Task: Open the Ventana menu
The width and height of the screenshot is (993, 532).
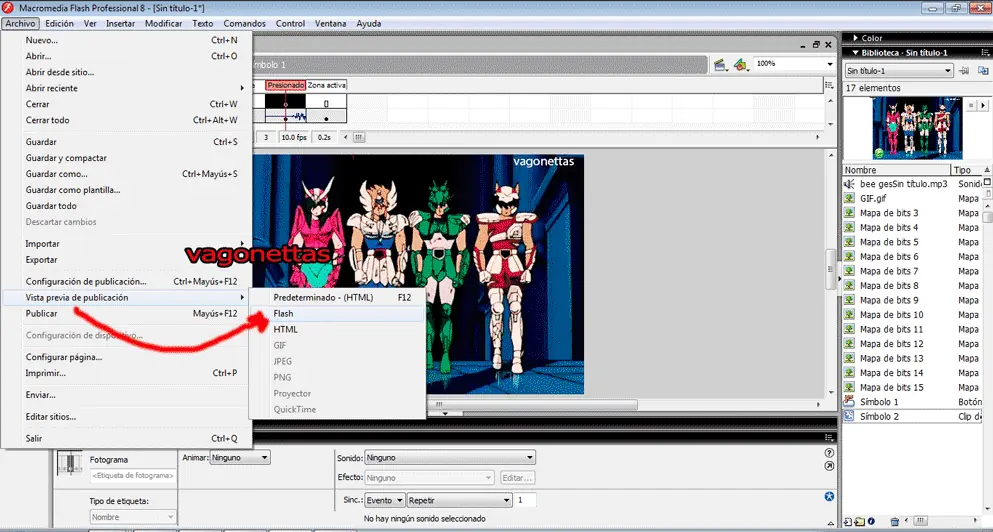Action: [331, 23]
